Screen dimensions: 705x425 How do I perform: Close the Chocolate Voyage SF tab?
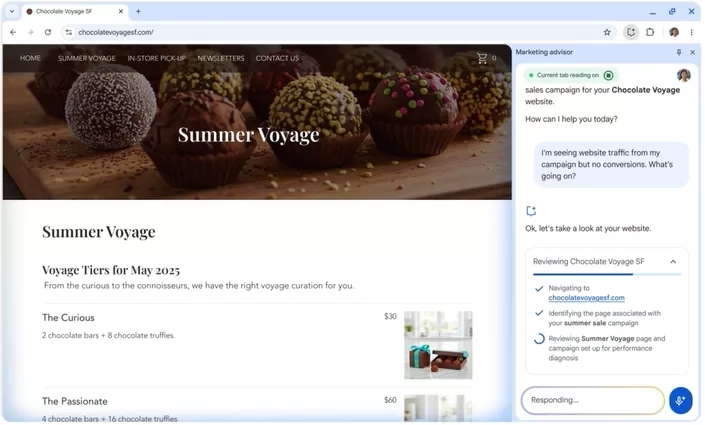point(120,12)
